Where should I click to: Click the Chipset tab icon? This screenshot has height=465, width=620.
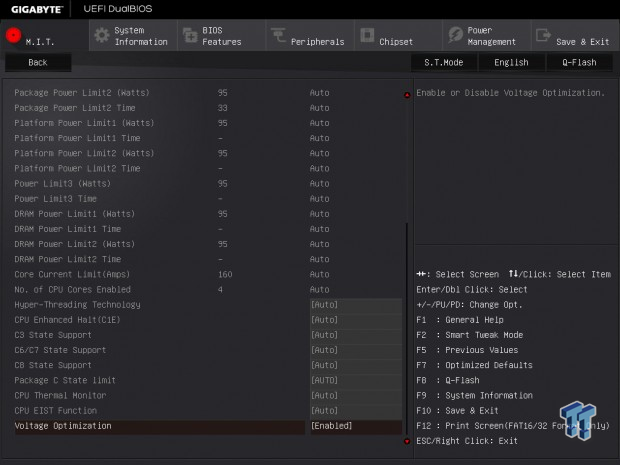click(367, 35)
